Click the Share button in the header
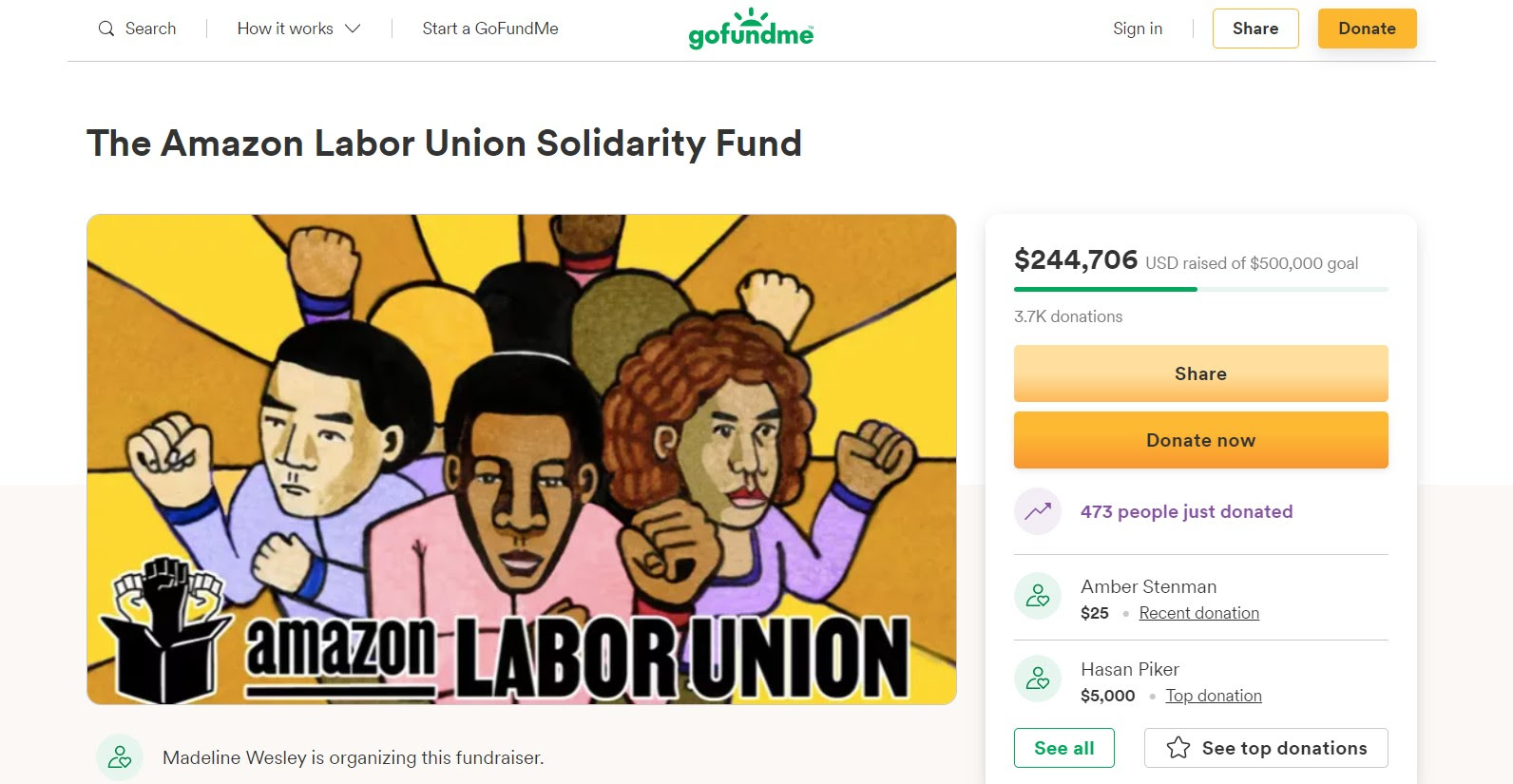The width and height of the screenshot is (1513, 784). [1255, 29]
